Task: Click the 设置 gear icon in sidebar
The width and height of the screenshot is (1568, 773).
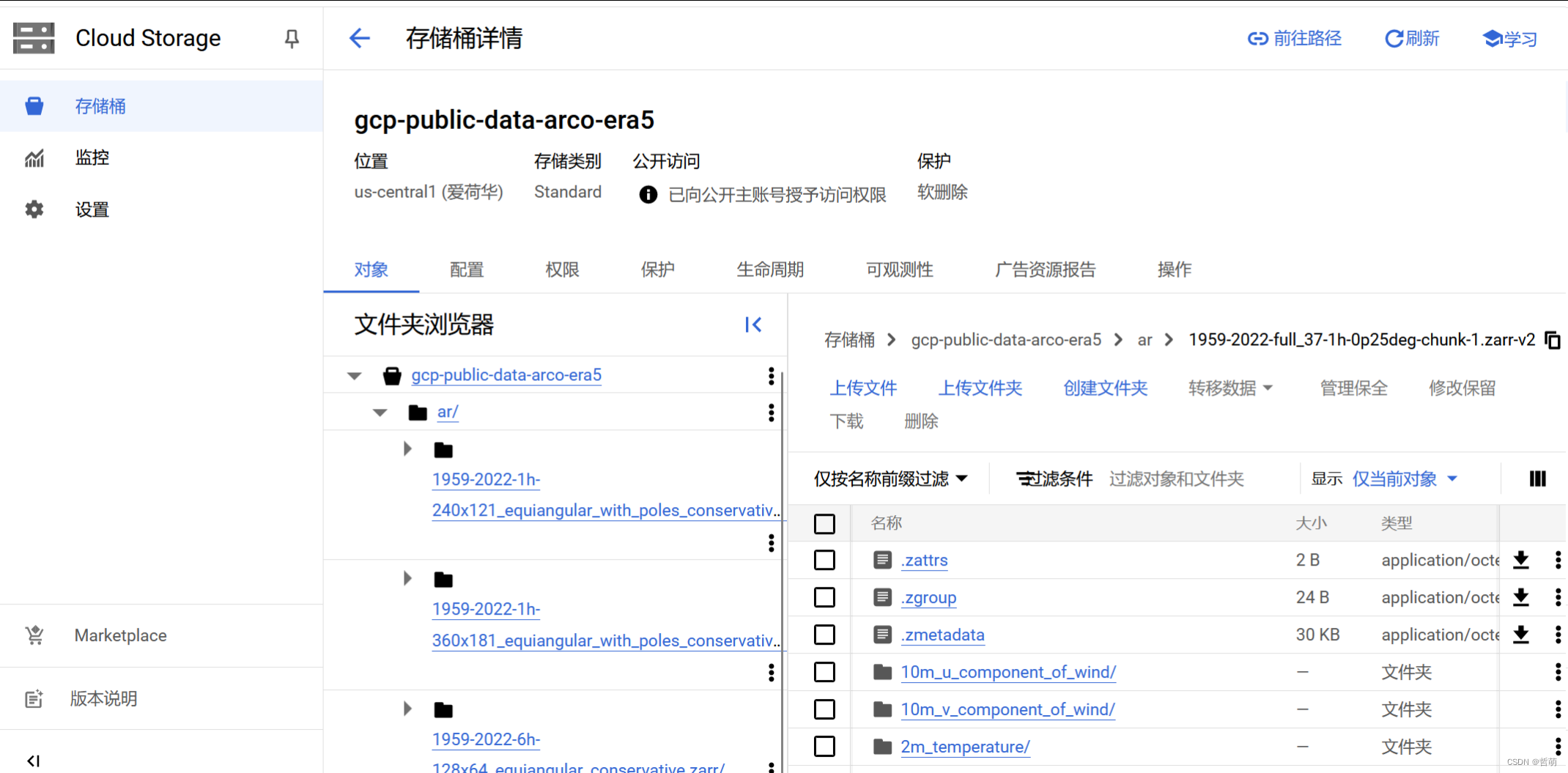Action: click(34, 210)
